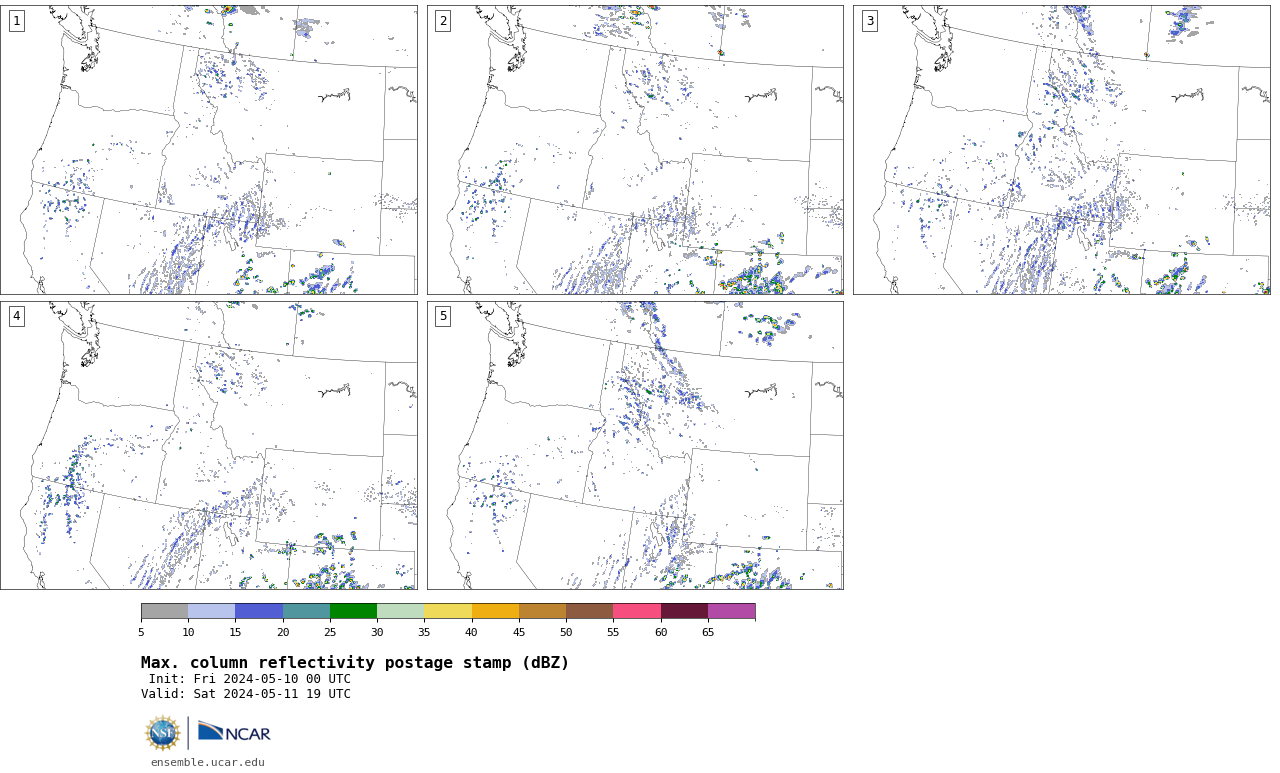Click the Valid: Sat 2024-05-11 19 UTC text

pos(246,694)
